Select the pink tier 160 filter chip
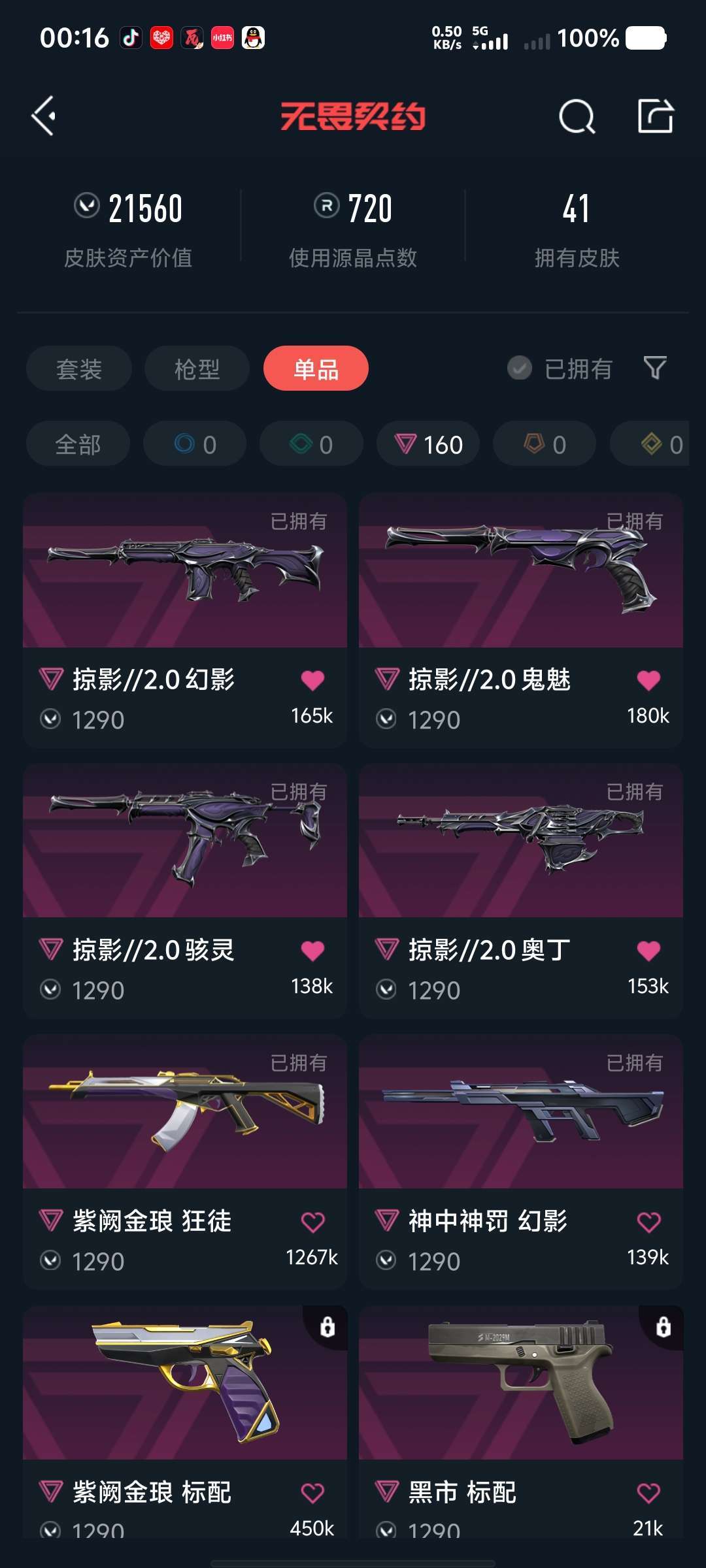This screenshot has height=1568, width=706. tap(428, 444)
